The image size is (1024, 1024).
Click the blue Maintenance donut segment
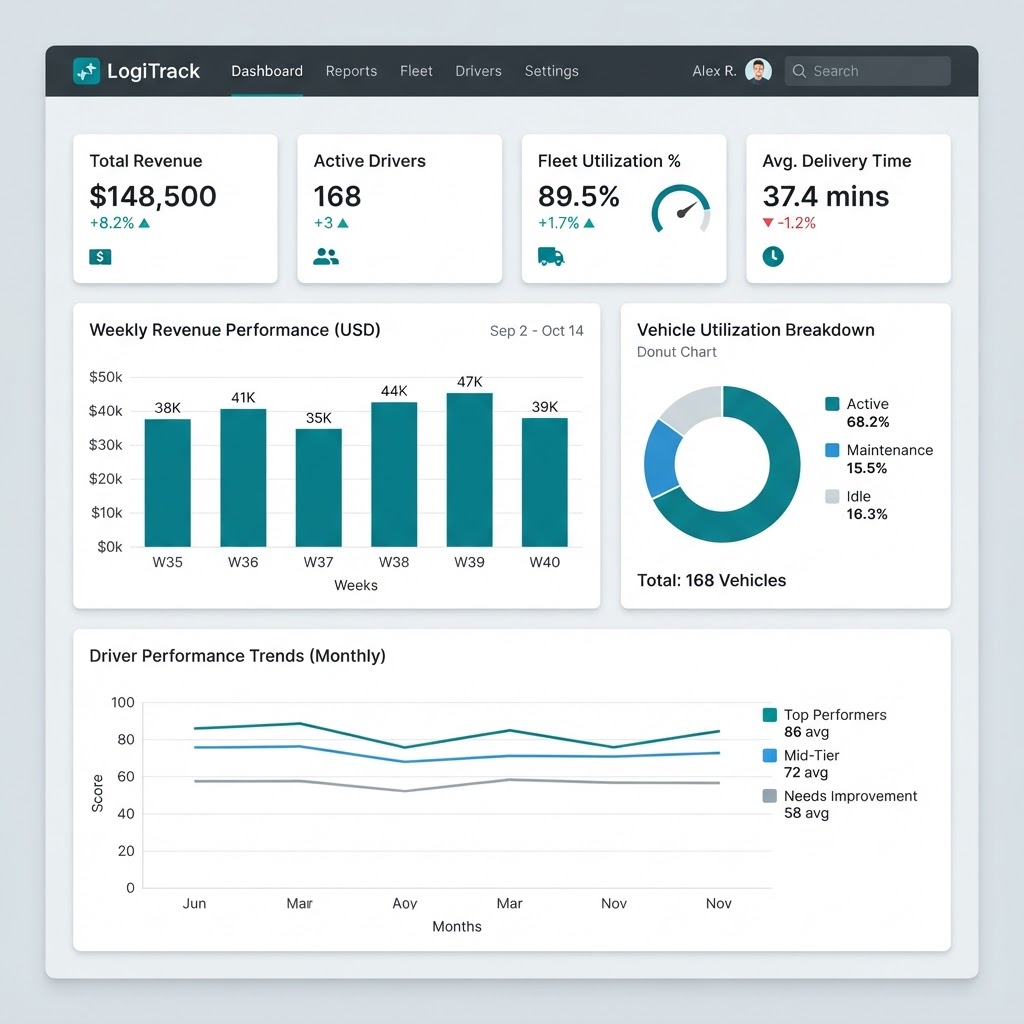[x=660, y=459]
